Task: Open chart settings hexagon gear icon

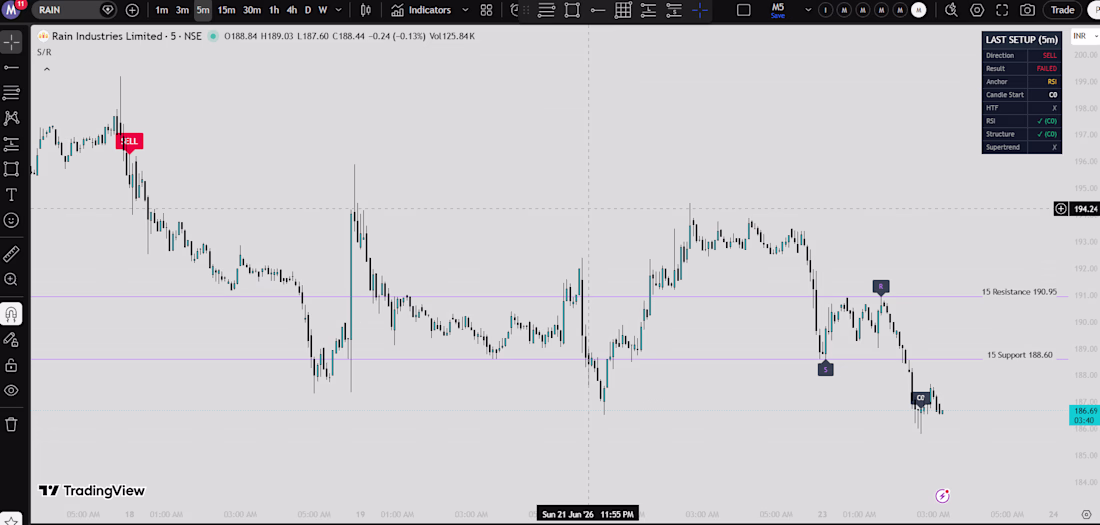Action: (x=977, y=10)
